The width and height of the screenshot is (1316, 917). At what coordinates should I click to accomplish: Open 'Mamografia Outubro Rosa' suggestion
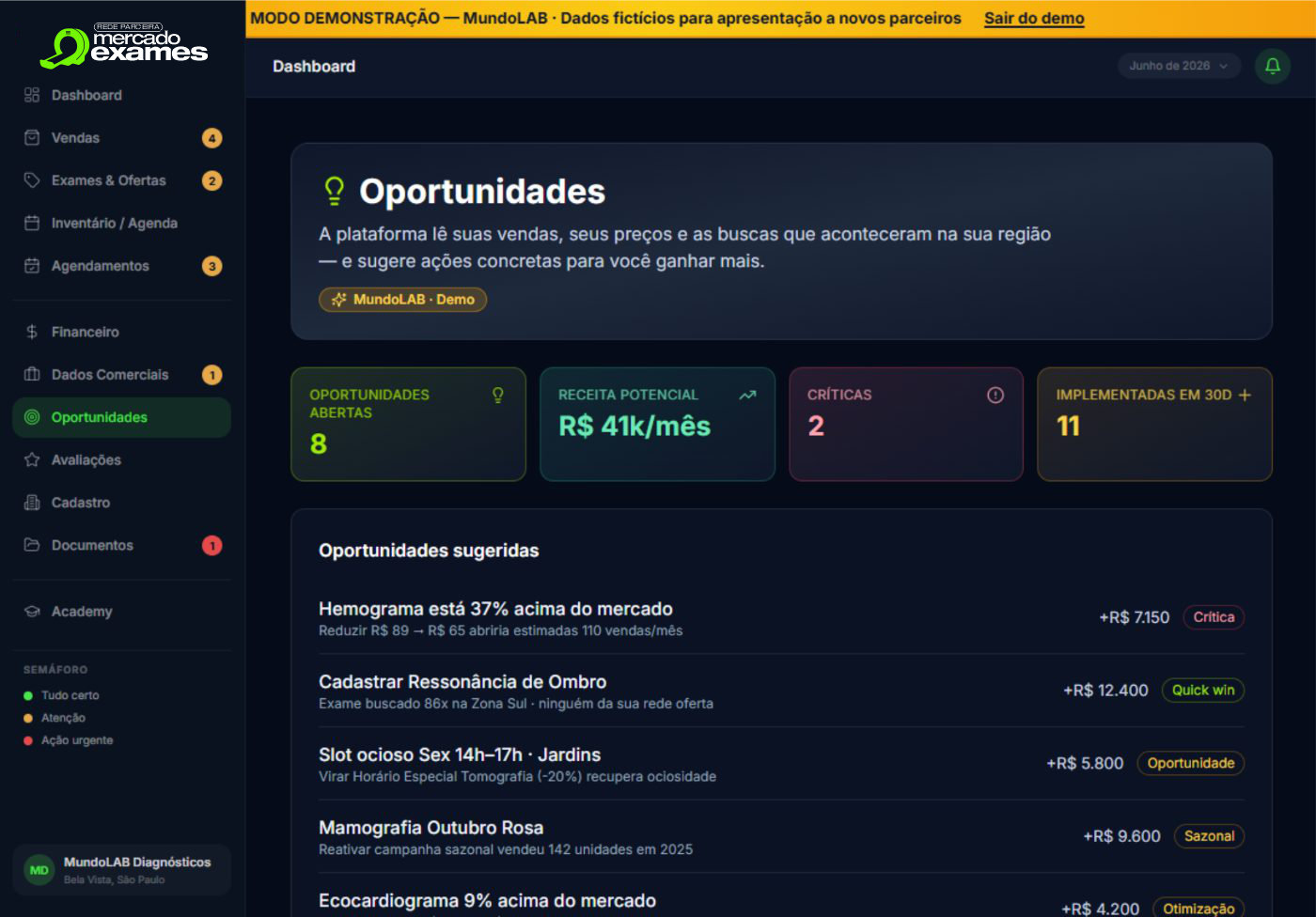pyautogui.click(x=781, y=837)
